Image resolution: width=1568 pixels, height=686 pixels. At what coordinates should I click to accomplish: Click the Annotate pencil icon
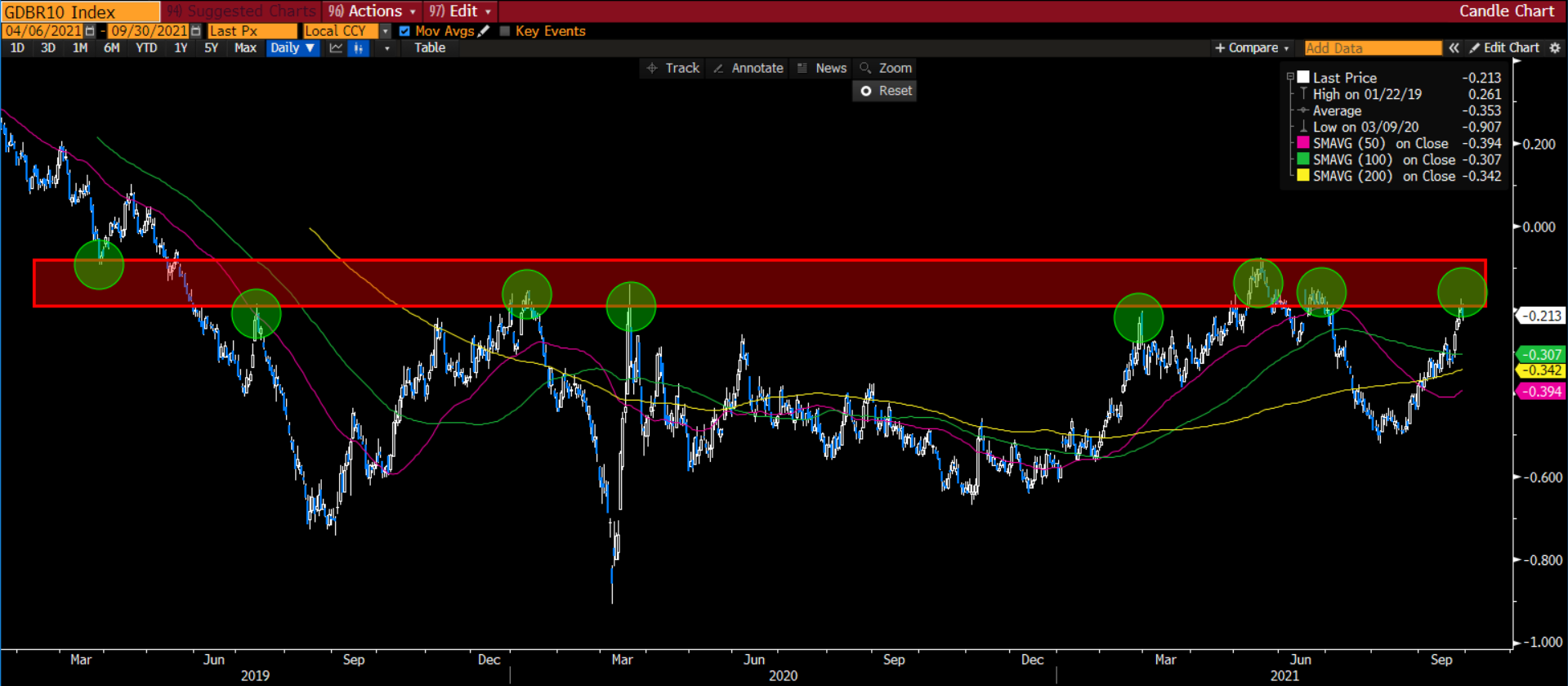tap(718, 69)
